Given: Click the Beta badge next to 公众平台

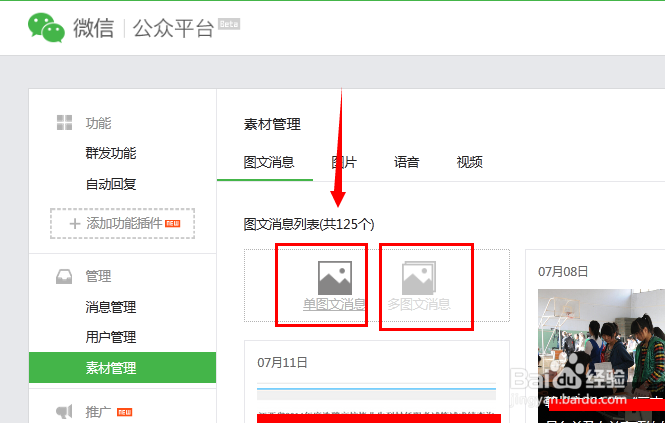Looking at the screenshot, I should [x=229, y=24].
